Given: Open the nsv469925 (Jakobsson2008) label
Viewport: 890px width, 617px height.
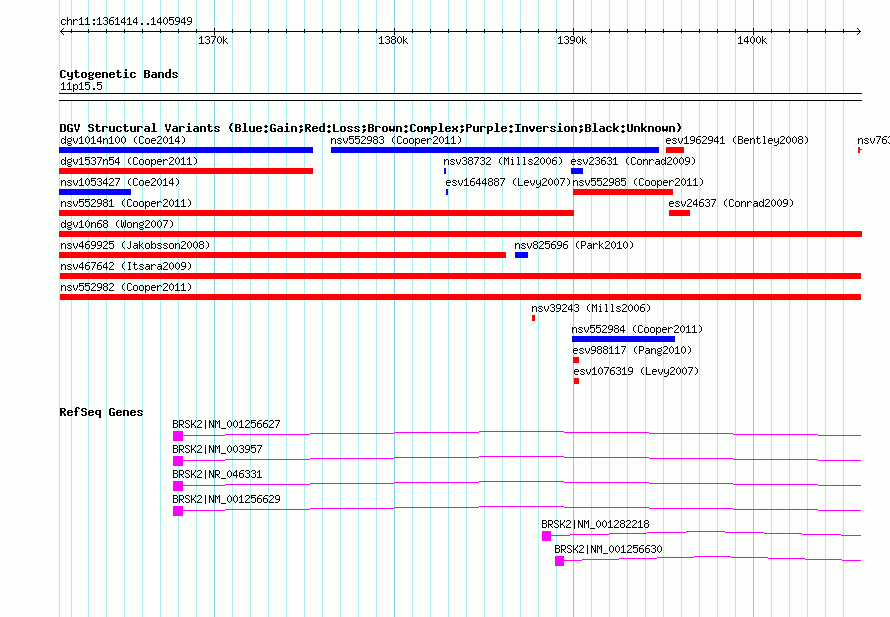Looking at the screenshot, I should 135,245.
